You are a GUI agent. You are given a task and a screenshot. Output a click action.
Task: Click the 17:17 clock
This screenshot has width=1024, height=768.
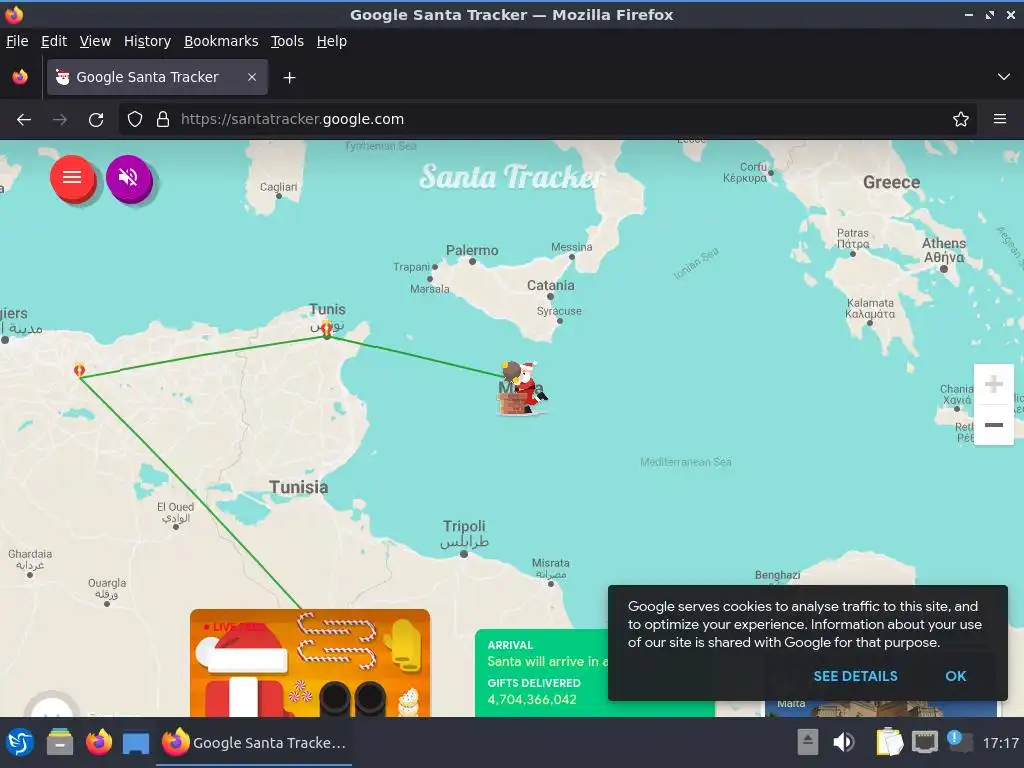click(1000, 743)
